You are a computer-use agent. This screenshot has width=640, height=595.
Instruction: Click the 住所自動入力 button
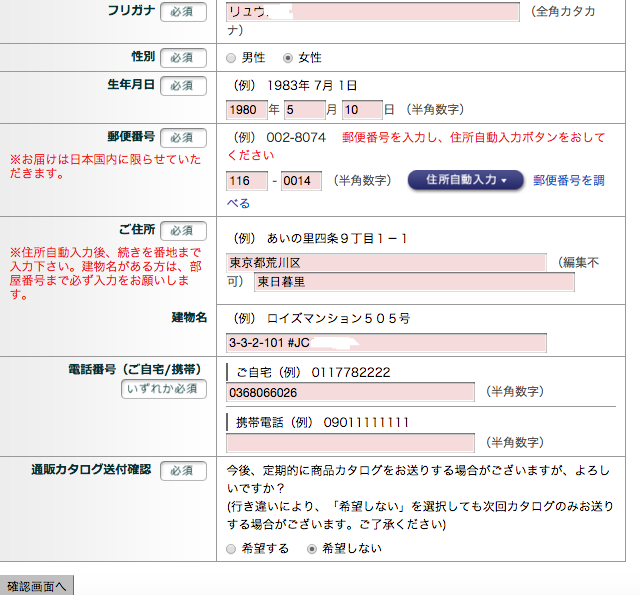(466, 180)
